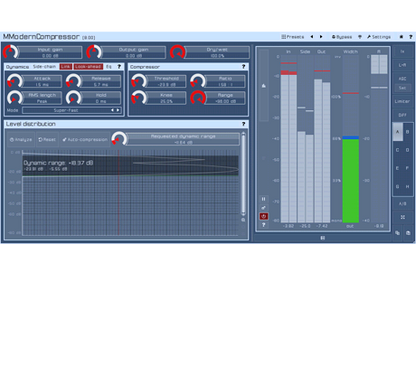The image size is (416, 376).
Task: Open global help in the title bar
Action: click(x=411, y=37)
